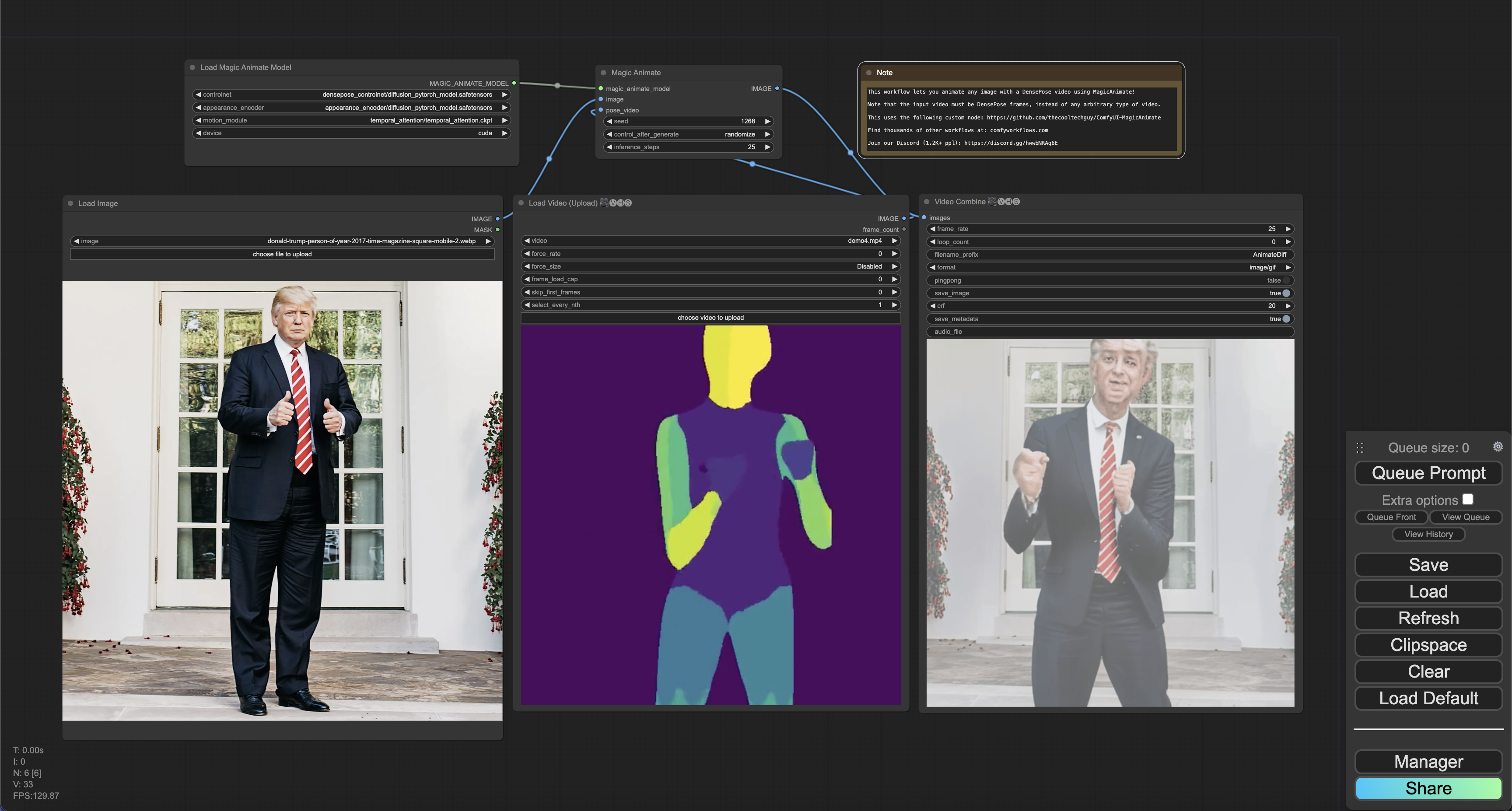
Task: Click Queue Prompt button
Action: 1428,473
